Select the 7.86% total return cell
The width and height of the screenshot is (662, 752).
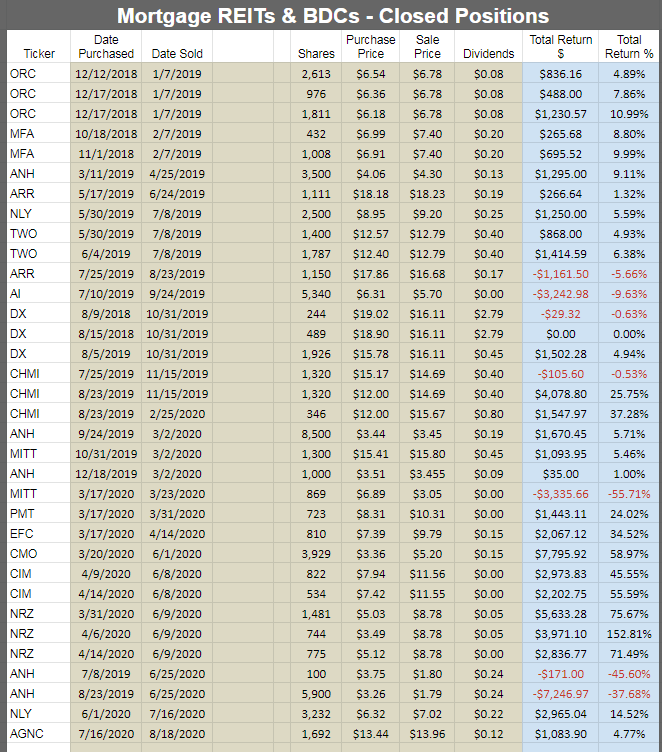[629, 94]
